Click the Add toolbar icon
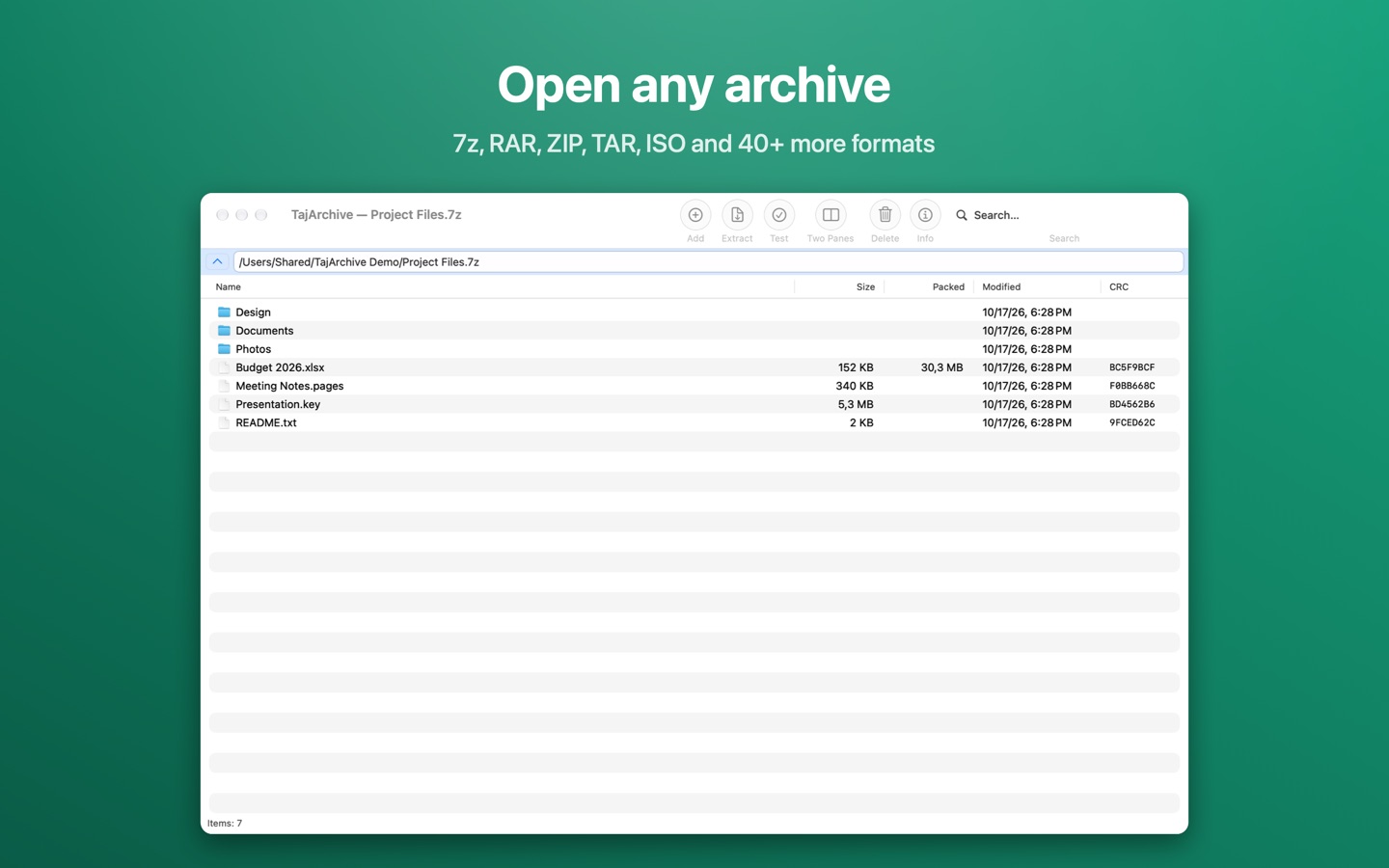Screen dimensions: 1389x868 (x=694, y=215)
